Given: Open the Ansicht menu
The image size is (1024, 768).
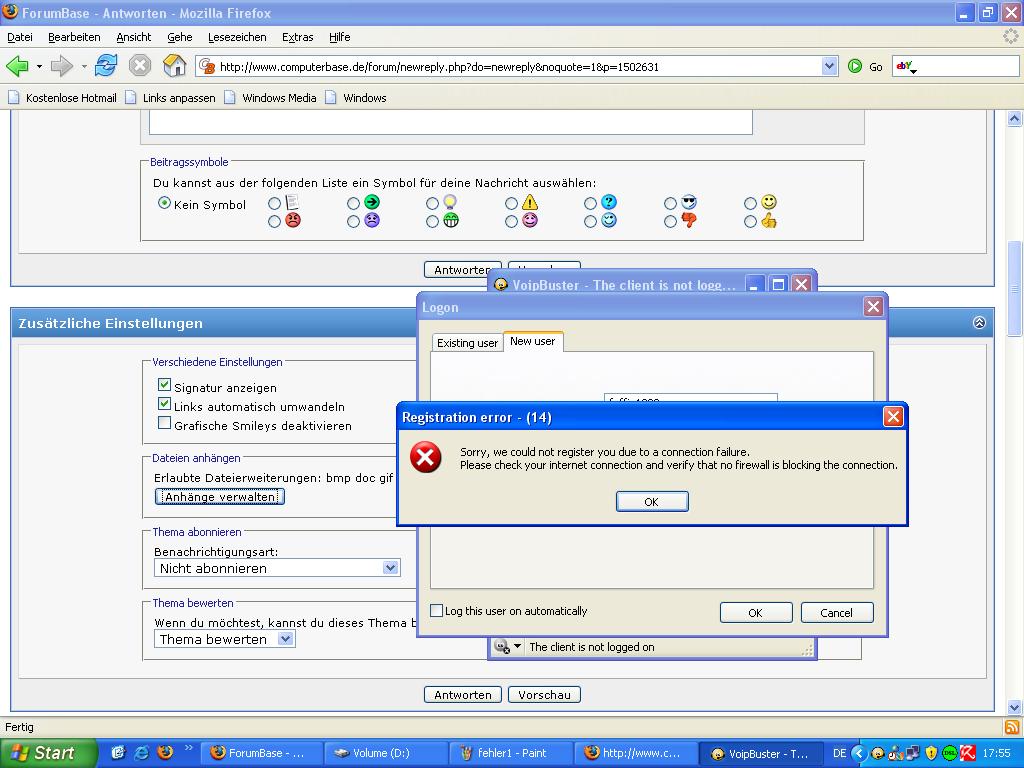Looking at the screenshot, I should pyautogui.click(x=133, y=37).
